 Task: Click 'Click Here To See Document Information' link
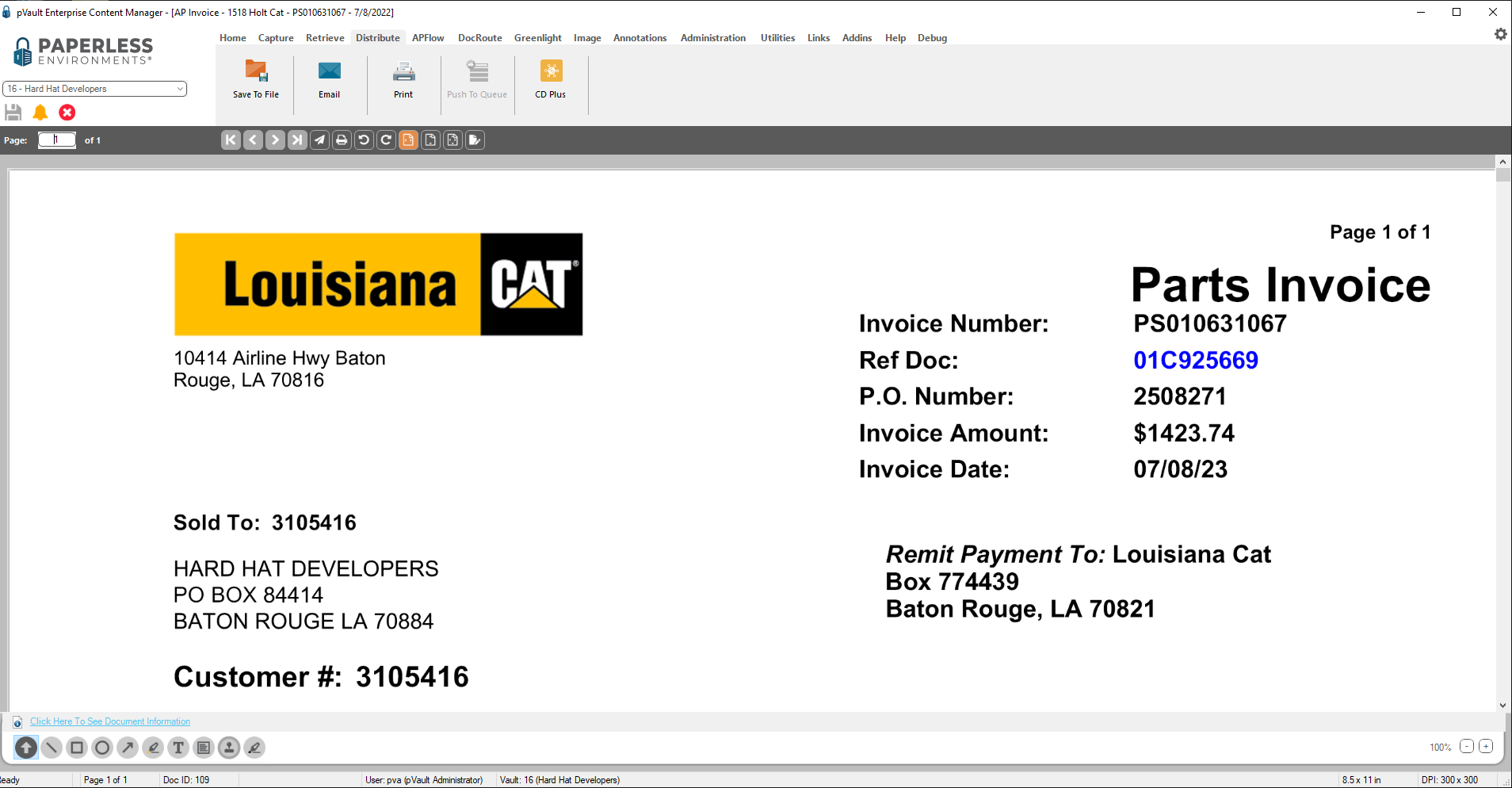pos(110,721)
